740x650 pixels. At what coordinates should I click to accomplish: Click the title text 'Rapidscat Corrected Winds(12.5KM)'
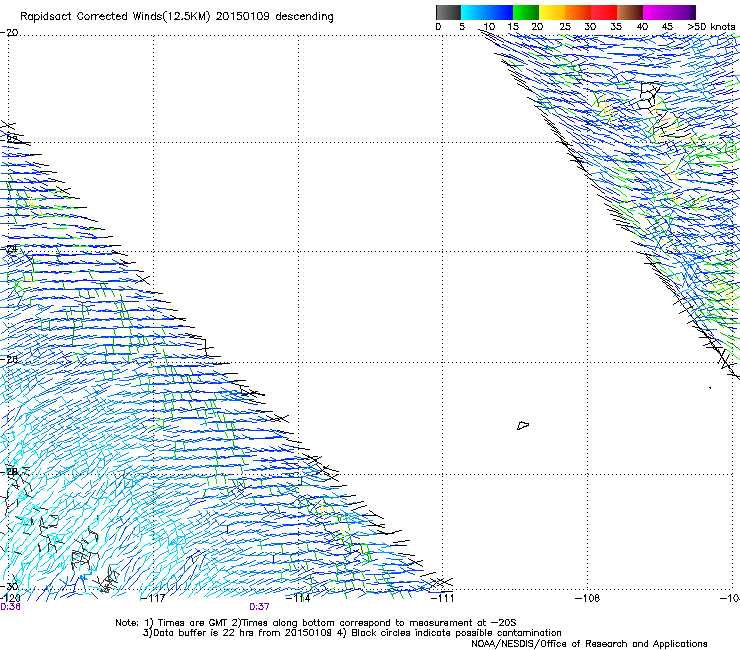pyautogui.click(x=115, y=17)
